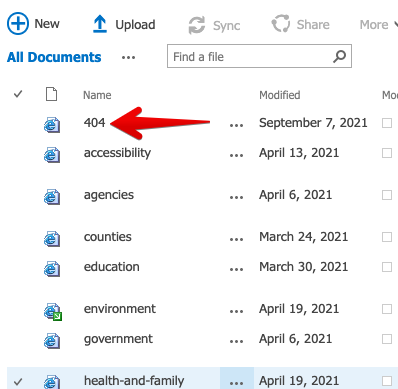The image size is (398, 389).
Task: Open the ellipsis menu for 404
Action: coord(236,126)
